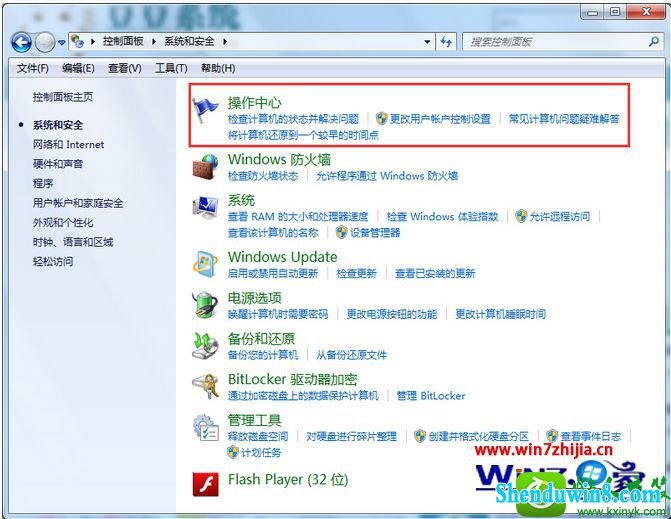Open the Windows 防火墙 heading link
The width and height of the screenshot is (671, 519).
click(x=279, y=160)
